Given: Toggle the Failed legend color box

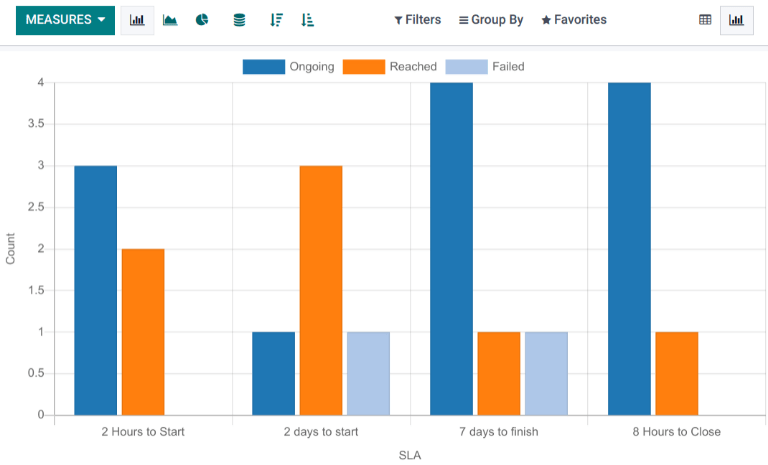Looking at the screenshot, I should coord(466,67).
